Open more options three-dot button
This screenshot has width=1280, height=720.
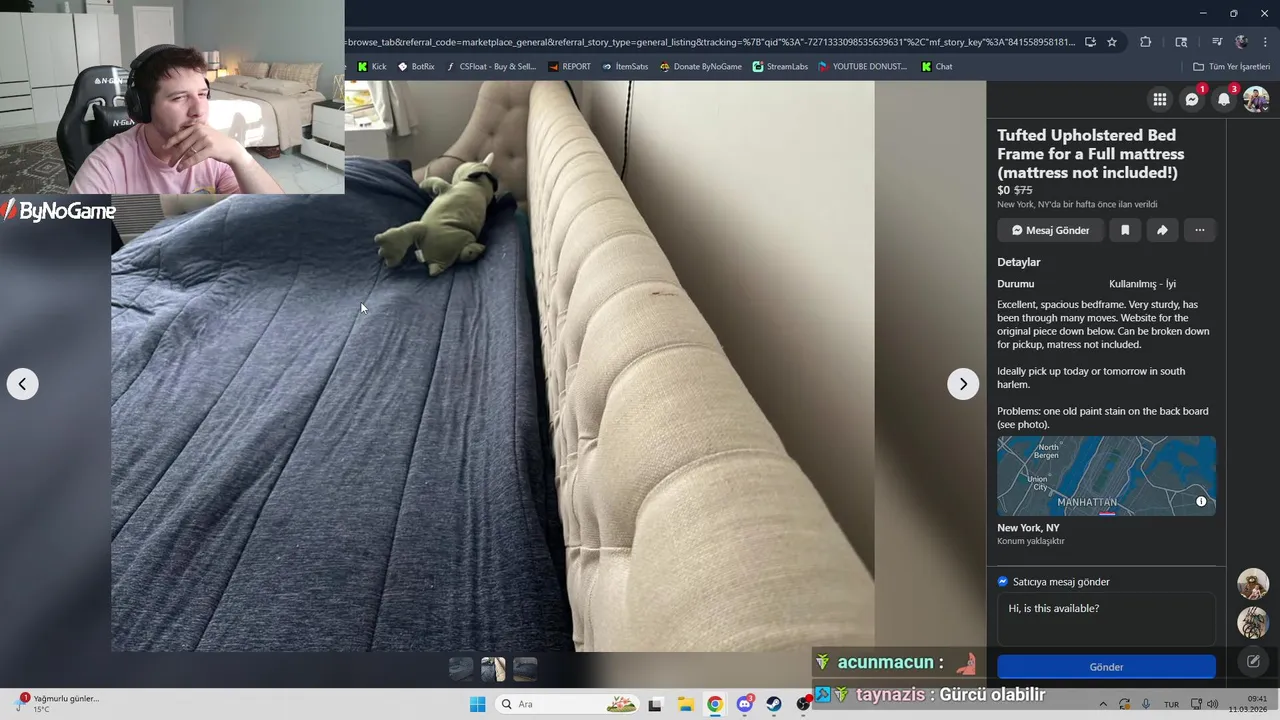pyautogui.click(x=1200, y=230)
